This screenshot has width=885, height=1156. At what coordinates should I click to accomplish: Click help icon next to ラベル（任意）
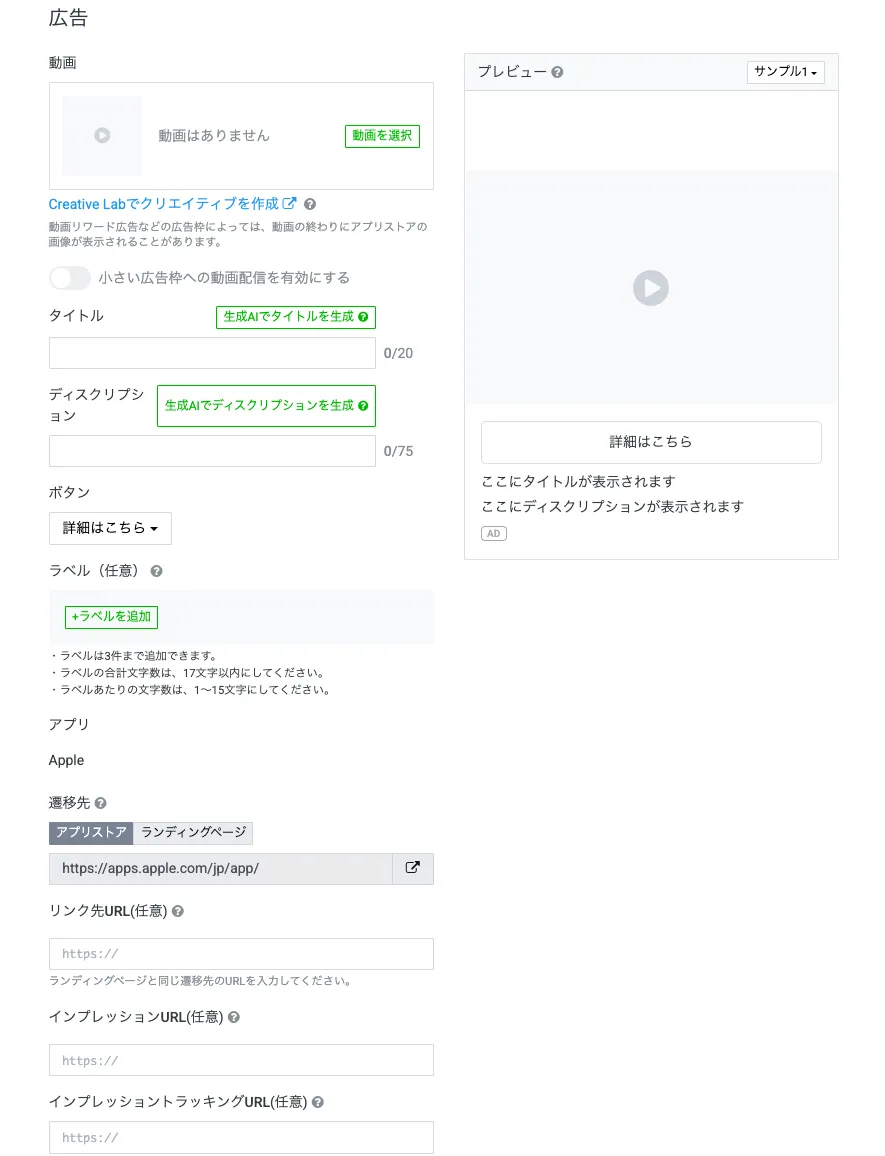coord(157,571)
